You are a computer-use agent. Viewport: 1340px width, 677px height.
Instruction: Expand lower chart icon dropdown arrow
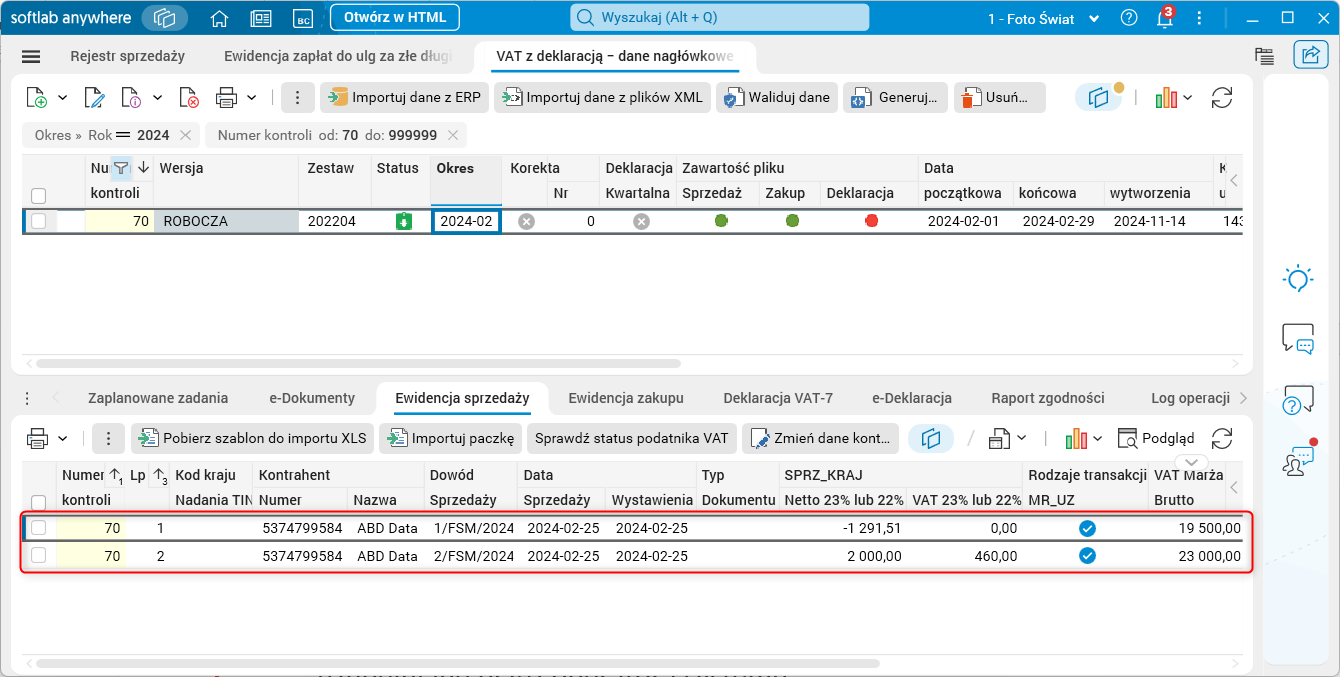[1098, 438]
